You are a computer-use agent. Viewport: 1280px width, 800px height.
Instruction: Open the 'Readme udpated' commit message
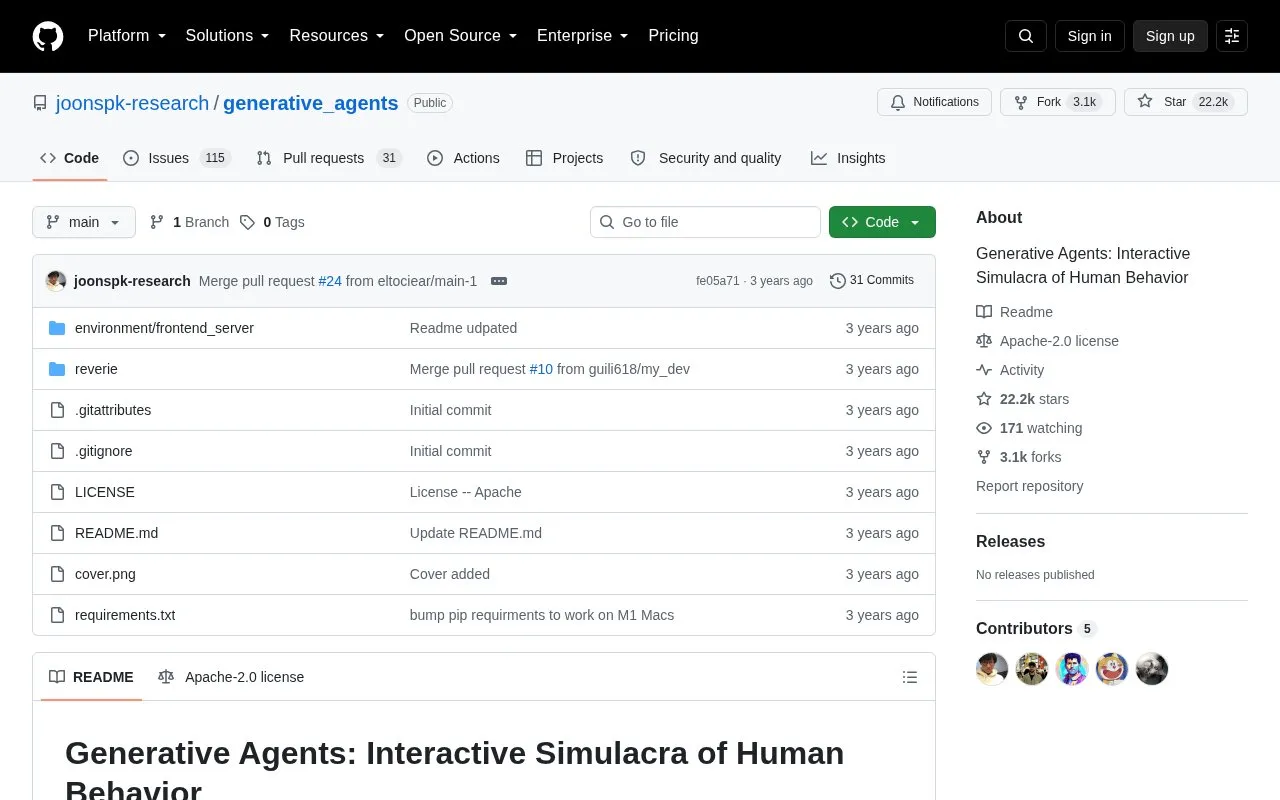463,328
